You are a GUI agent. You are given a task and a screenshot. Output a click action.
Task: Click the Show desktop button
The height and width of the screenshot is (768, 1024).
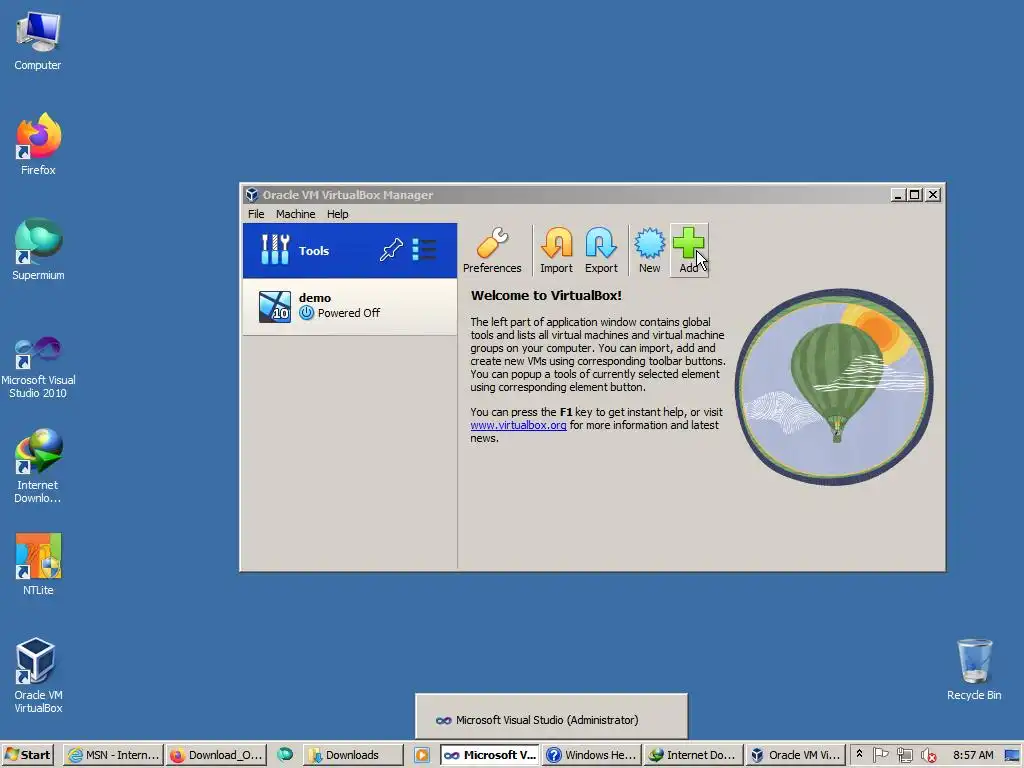(x=1012, y=755)
